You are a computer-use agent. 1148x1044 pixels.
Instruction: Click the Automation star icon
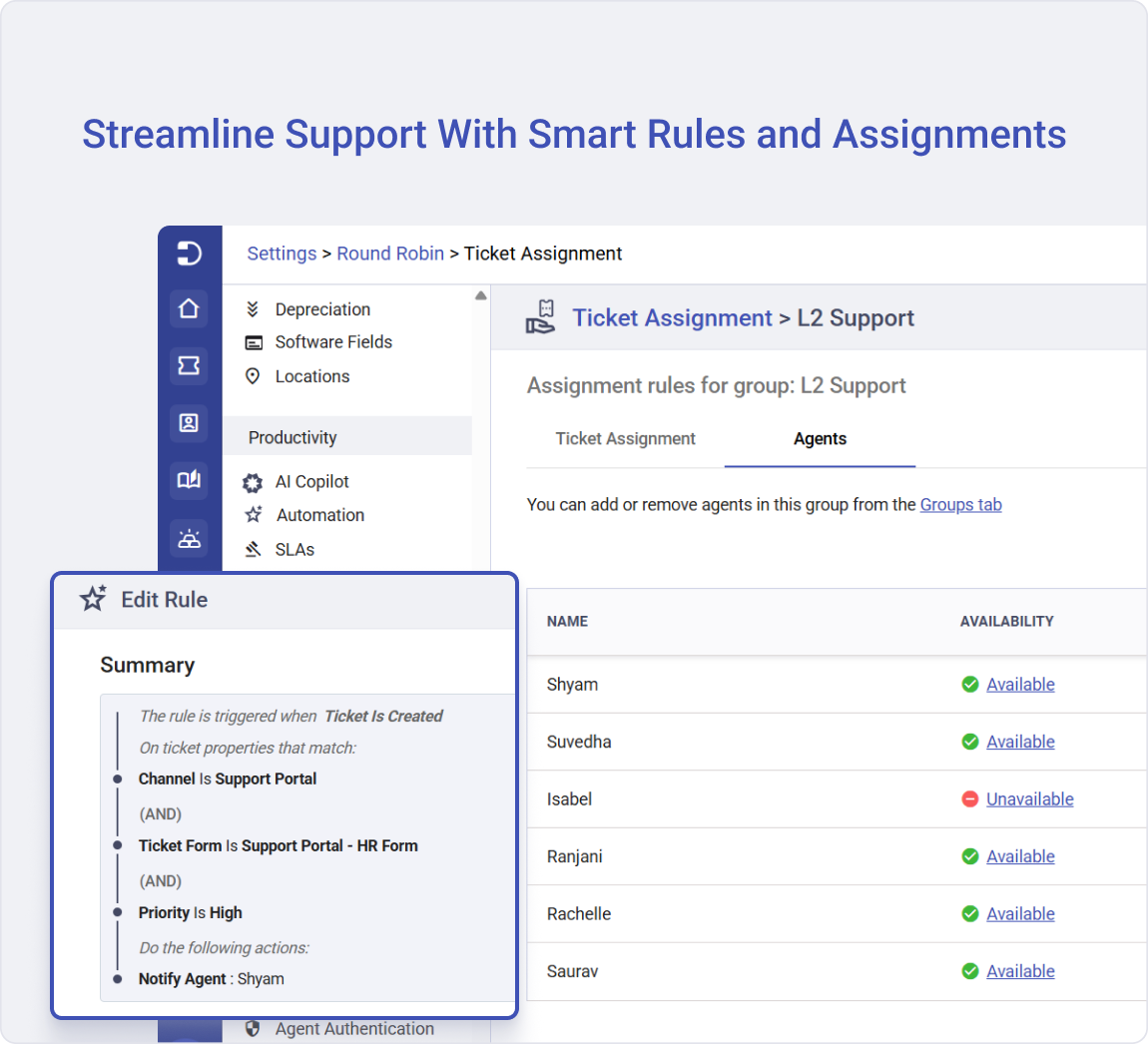[254, 515]
